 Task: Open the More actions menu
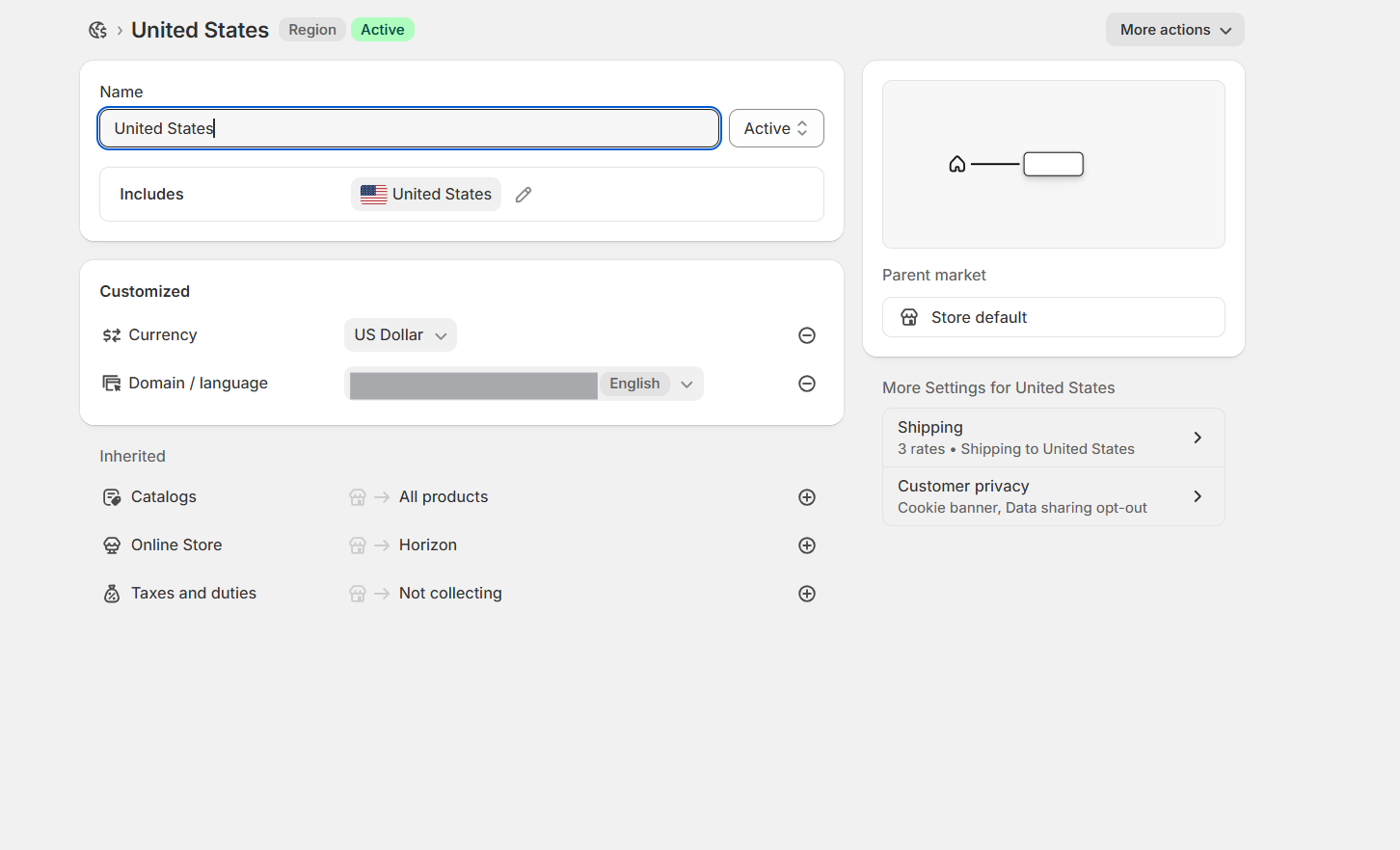[1174, 30]
